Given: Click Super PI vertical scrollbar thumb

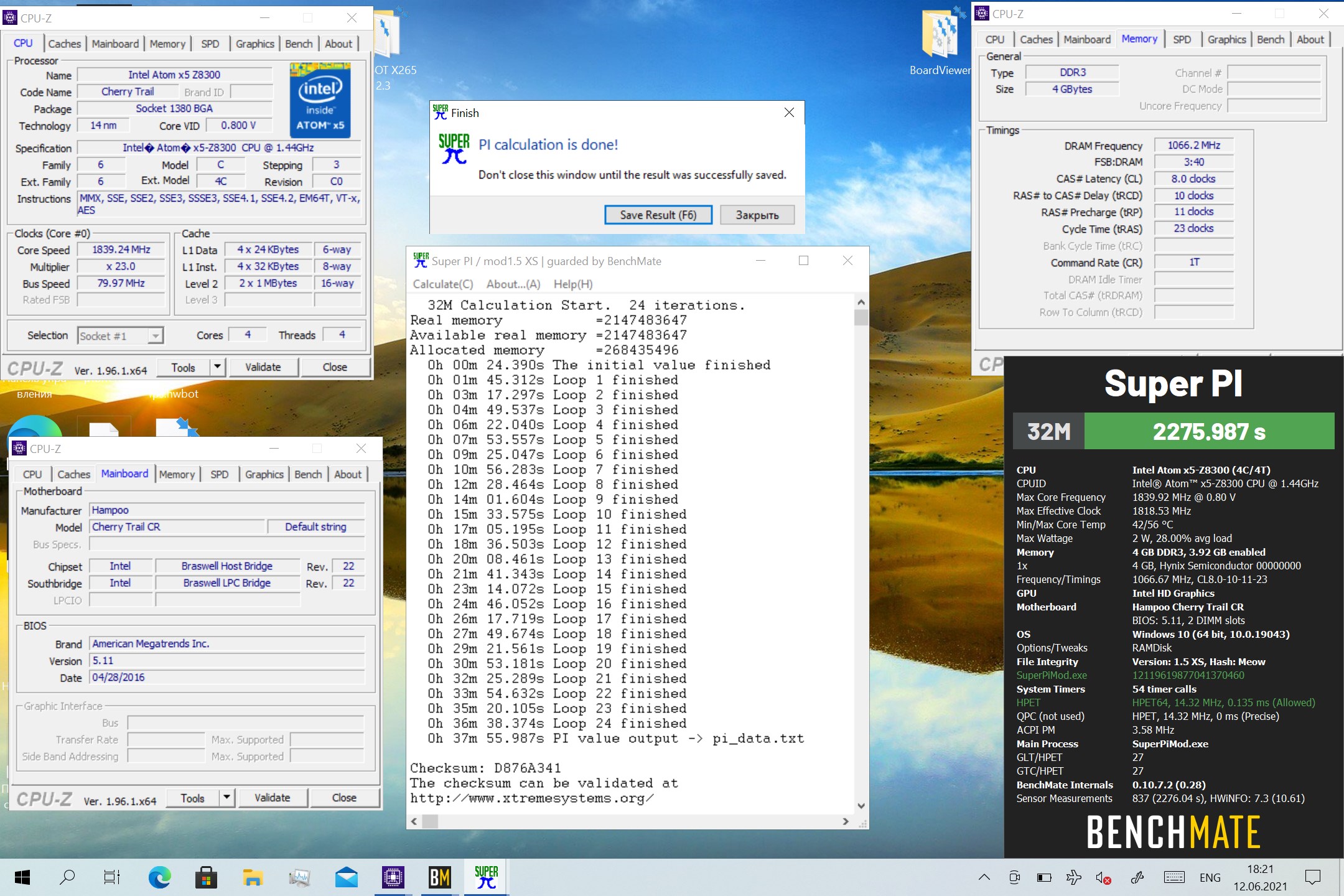Looking at the screenshot, I should coord(861,317).
